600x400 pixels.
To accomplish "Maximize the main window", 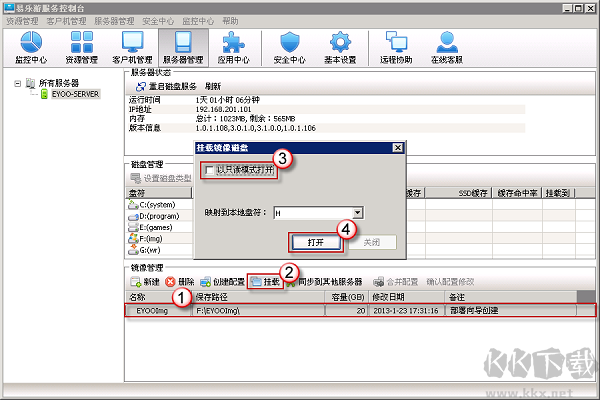I will [x=578, y=8].
